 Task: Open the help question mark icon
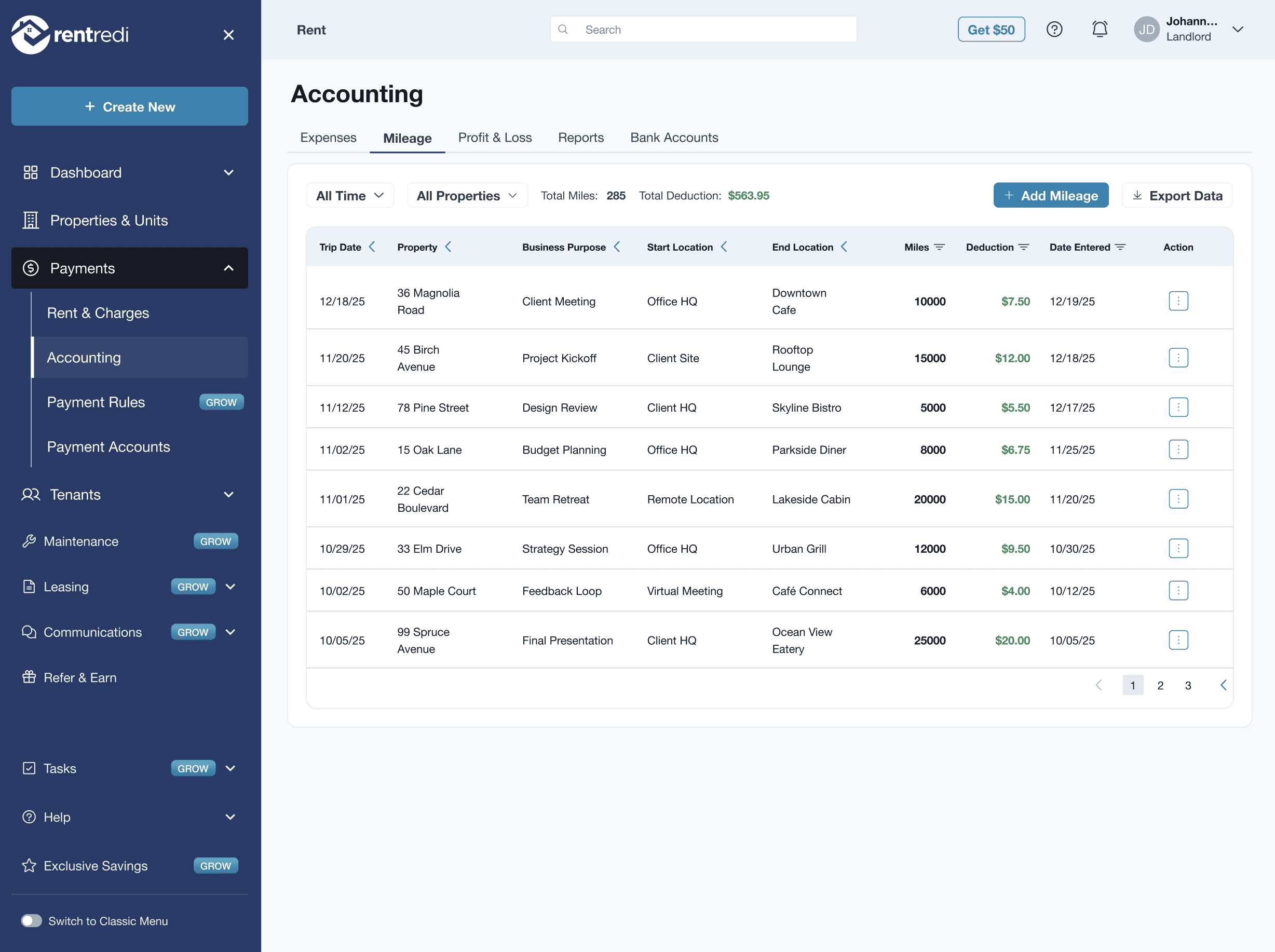1054,30
